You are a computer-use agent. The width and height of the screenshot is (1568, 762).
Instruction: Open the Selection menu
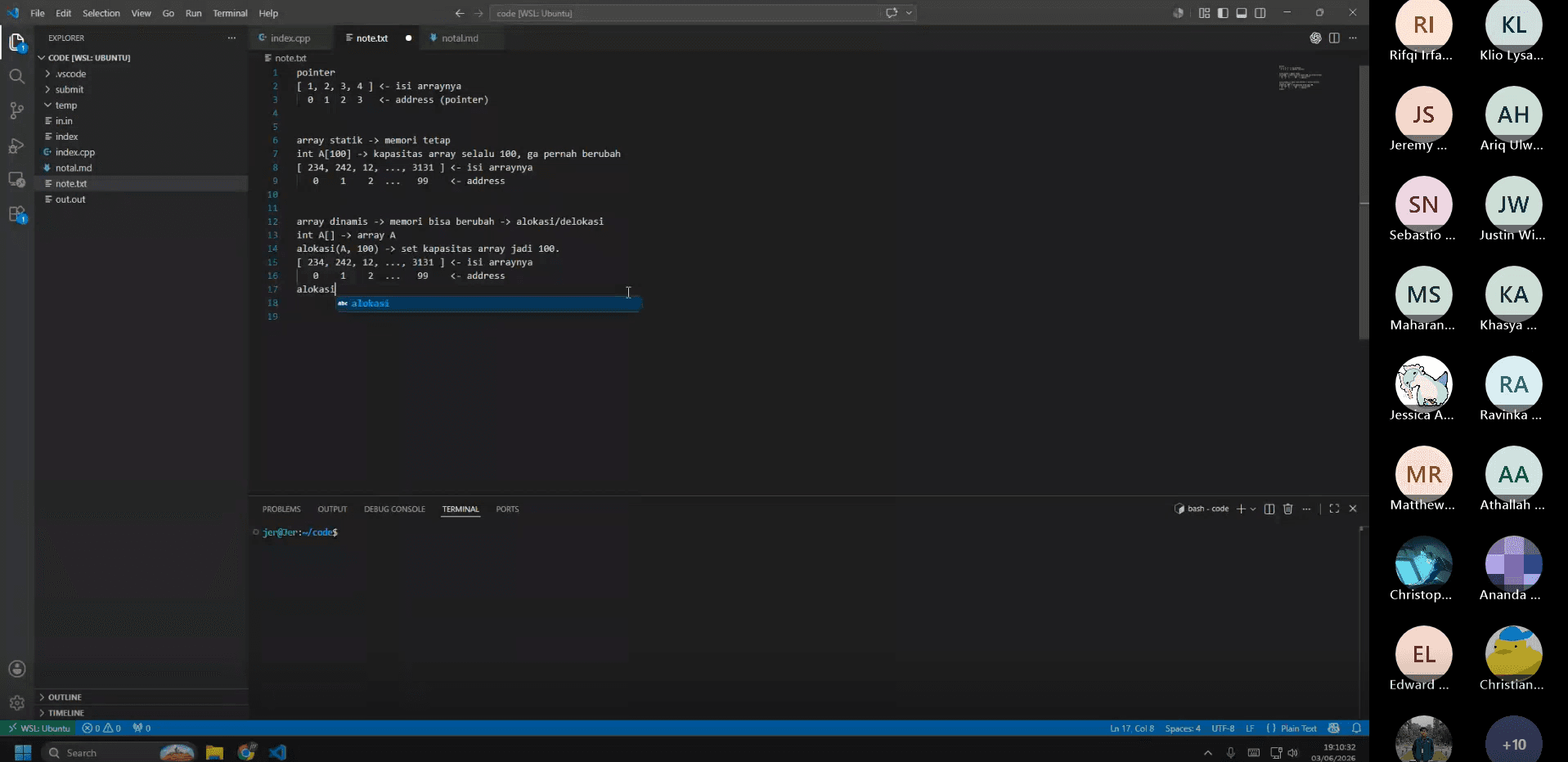coord(101,13)
